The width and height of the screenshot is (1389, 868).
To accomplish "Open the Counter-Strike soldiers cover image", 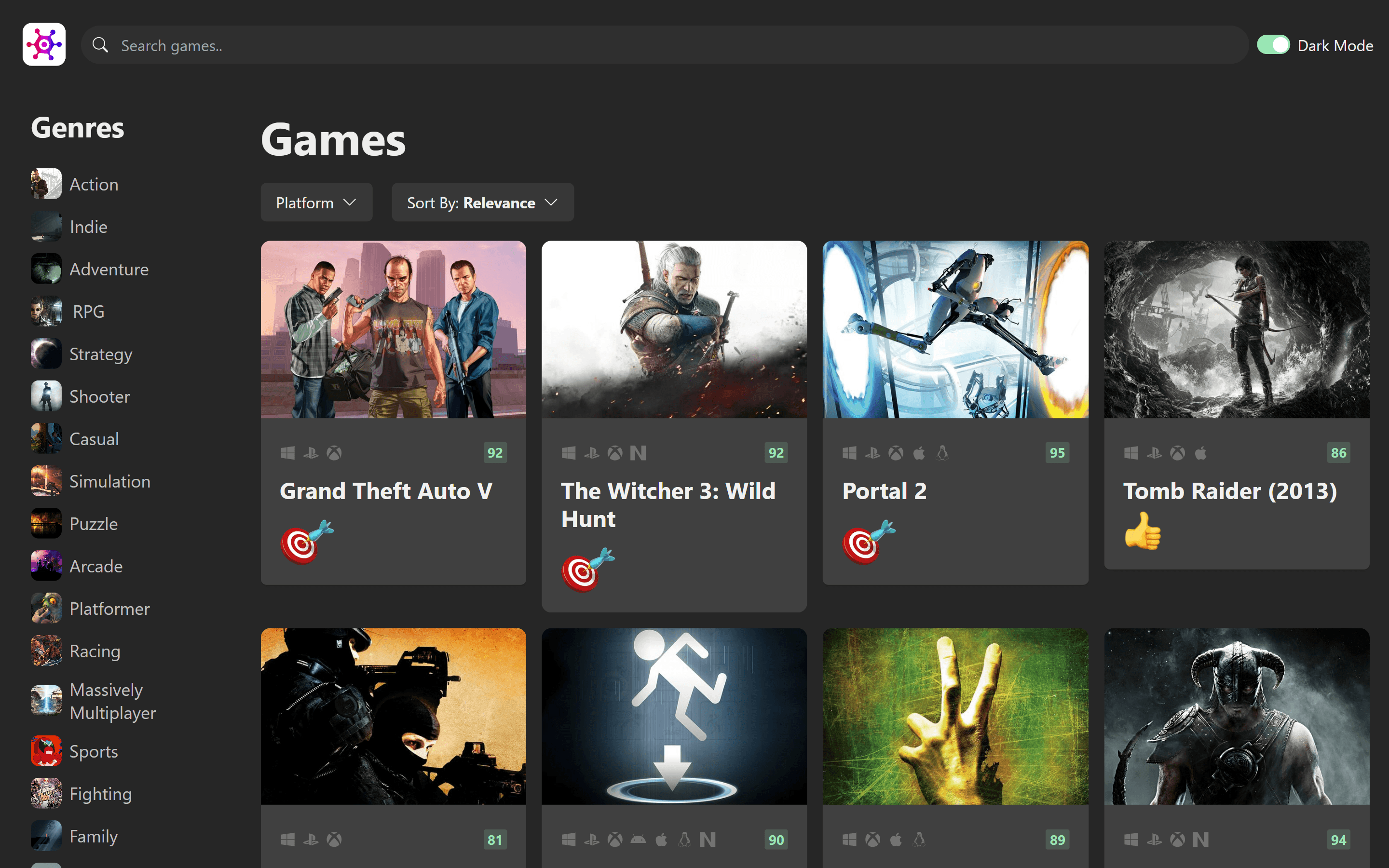I will click(393, 717).
